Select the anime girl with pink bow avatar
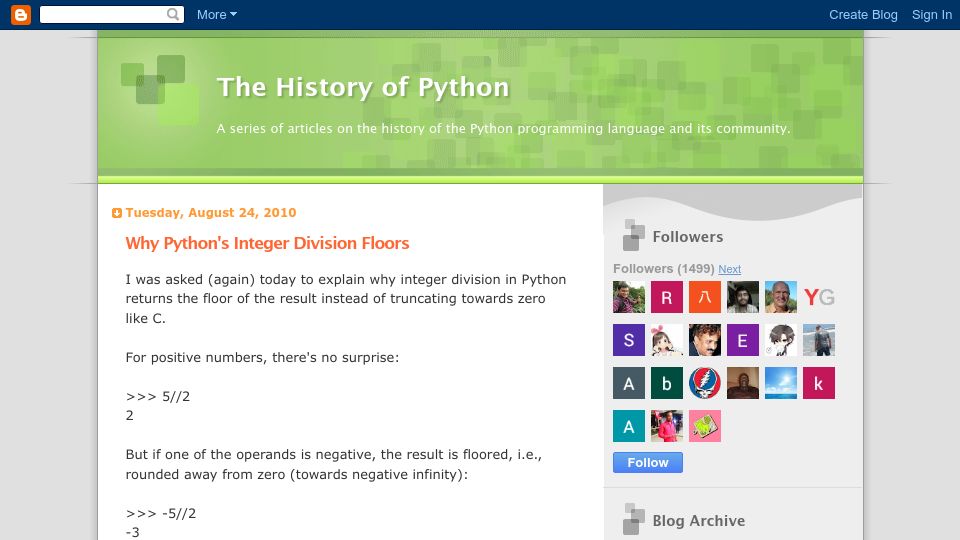The height and width of the screenshot is (540, 960). 667,340
